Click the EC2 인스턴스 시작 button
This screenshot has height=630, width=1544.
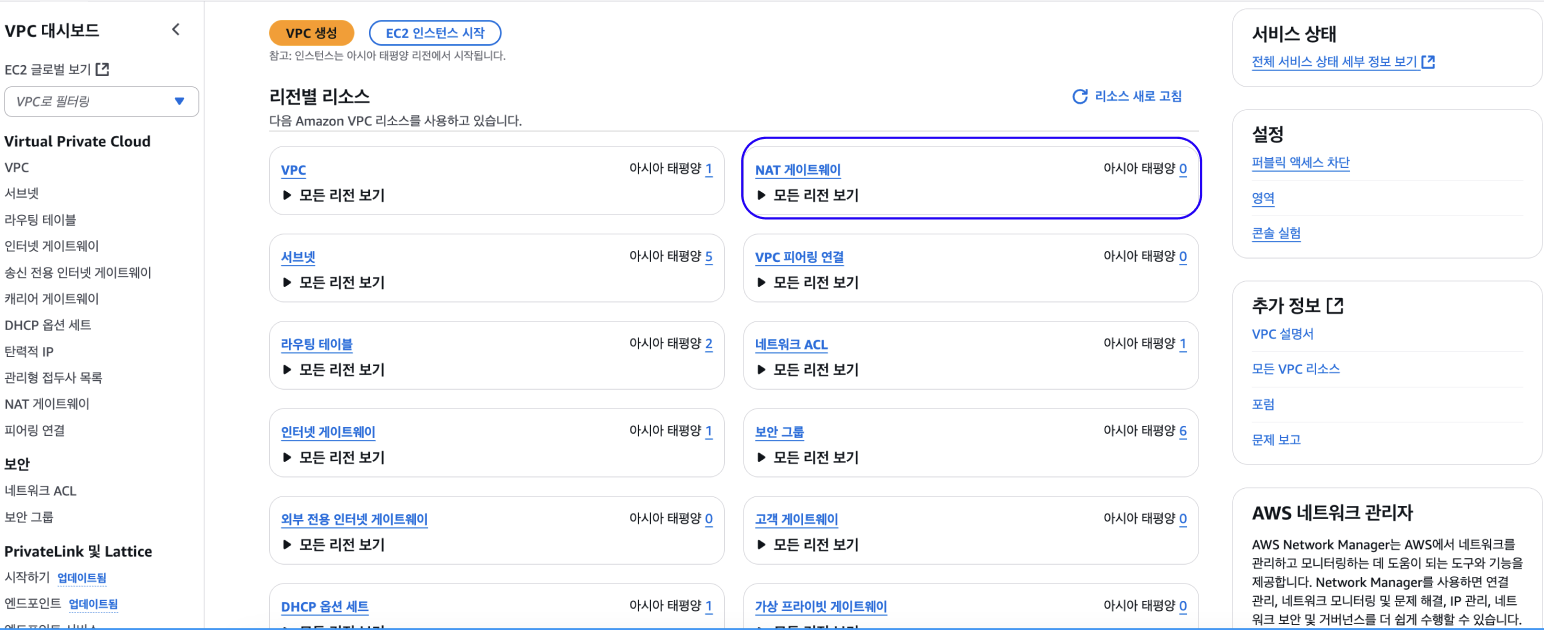tap(435, 33)
